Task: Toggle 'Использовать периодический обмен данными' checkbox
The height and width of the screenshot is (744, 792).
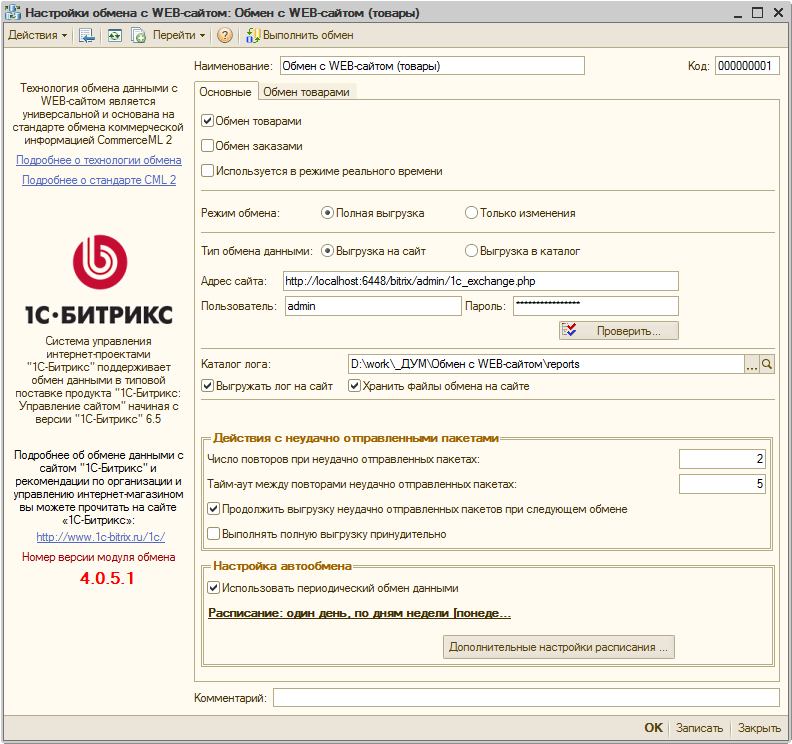Action: (x=213, y=588)
